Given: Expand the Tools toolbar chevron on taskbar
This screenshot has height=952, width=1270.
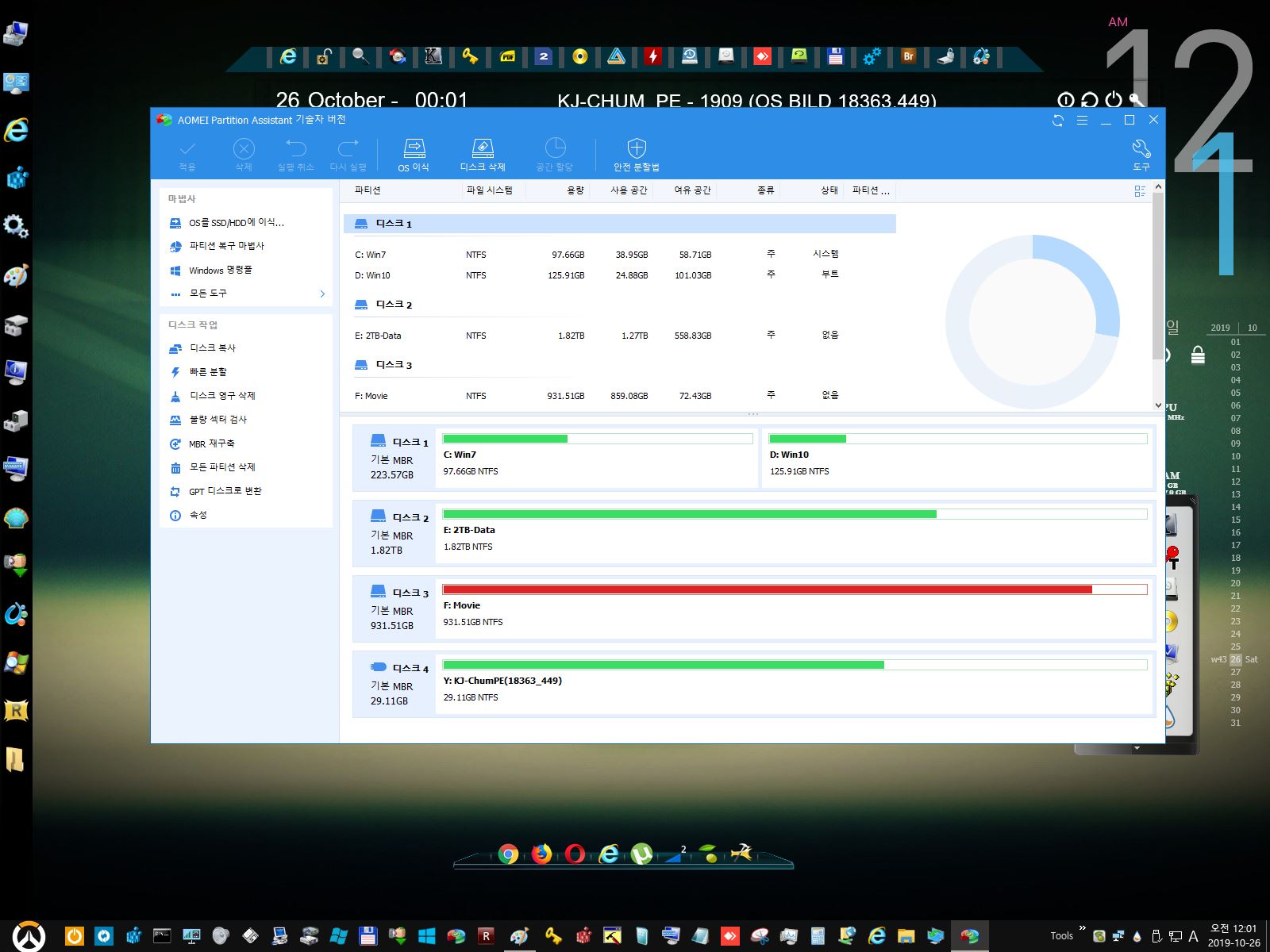Looking at the screenshot, I should point(1083,928).
